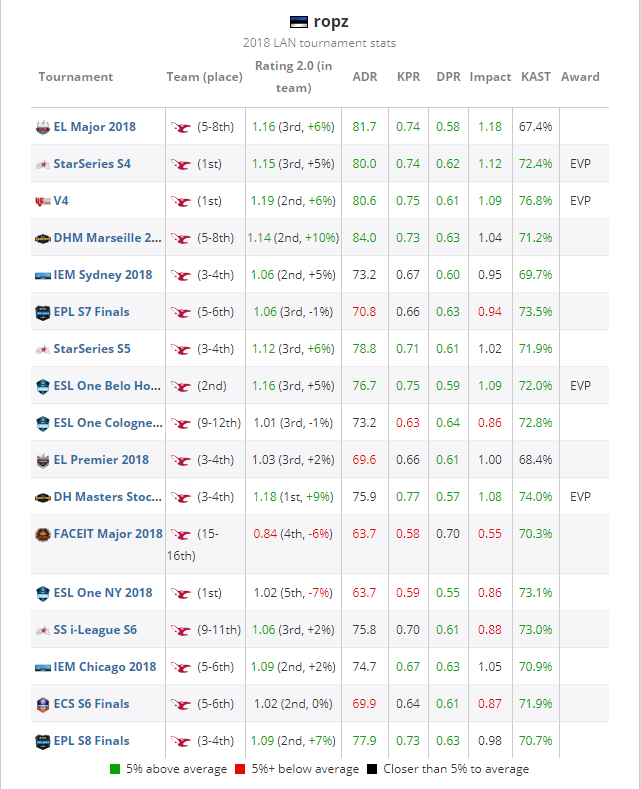Open the FACEIT Major 2018 link
The height and width of the screenshot is (789, 641).
click(x=108, y=533)
